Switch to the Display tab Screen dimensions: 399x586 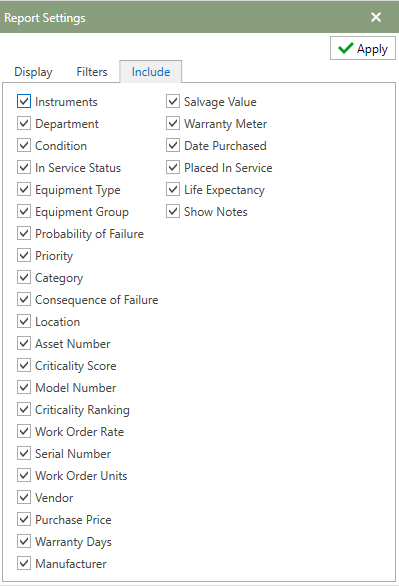pos(33,72)
